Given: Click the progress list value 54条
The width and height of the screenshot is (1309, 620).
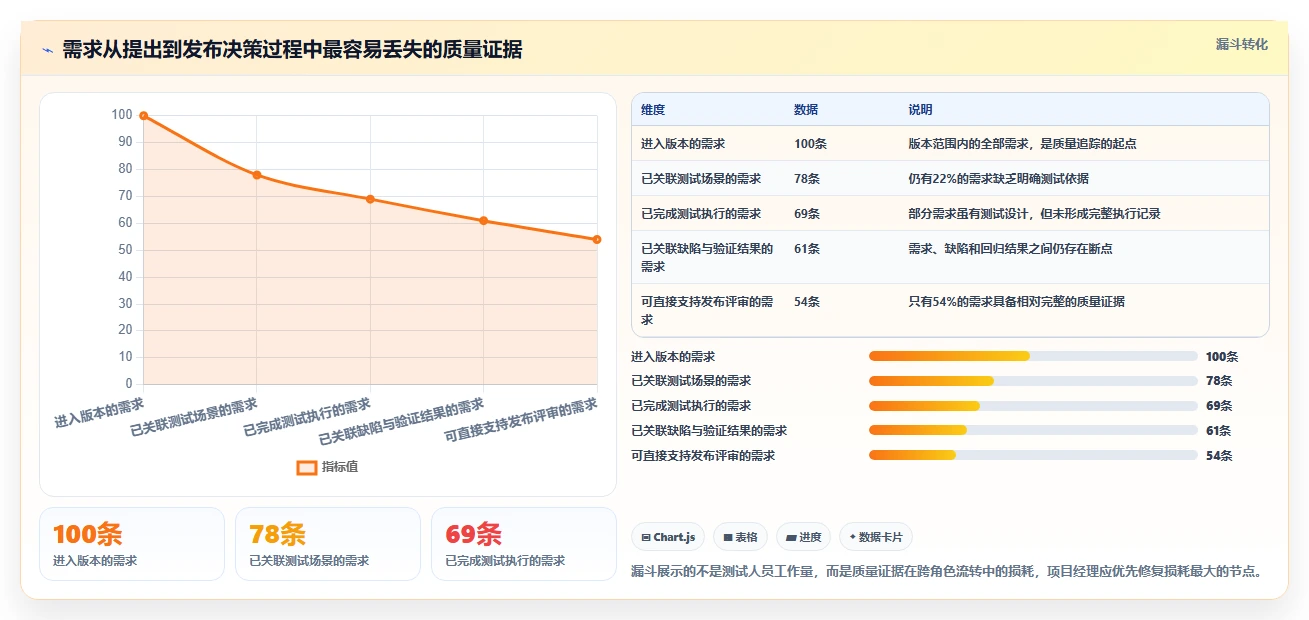Looking at the screenshot, I should click(1219, 456).
